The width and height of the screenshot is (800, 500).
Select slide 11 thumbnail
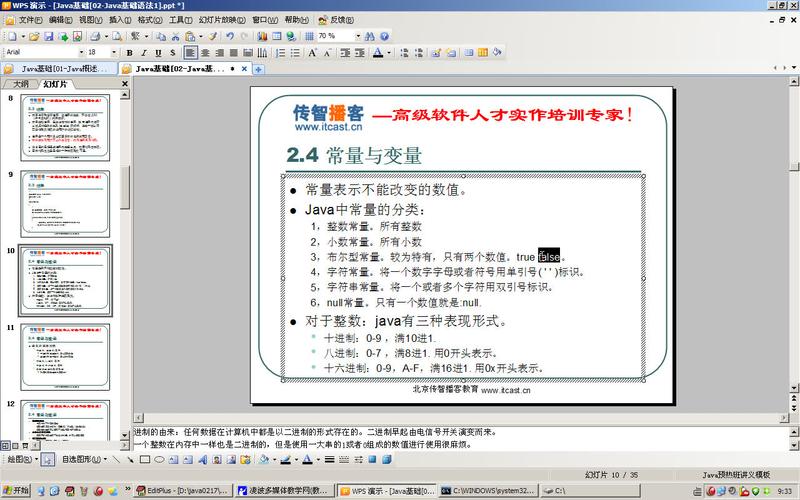[x=65, y=357]
